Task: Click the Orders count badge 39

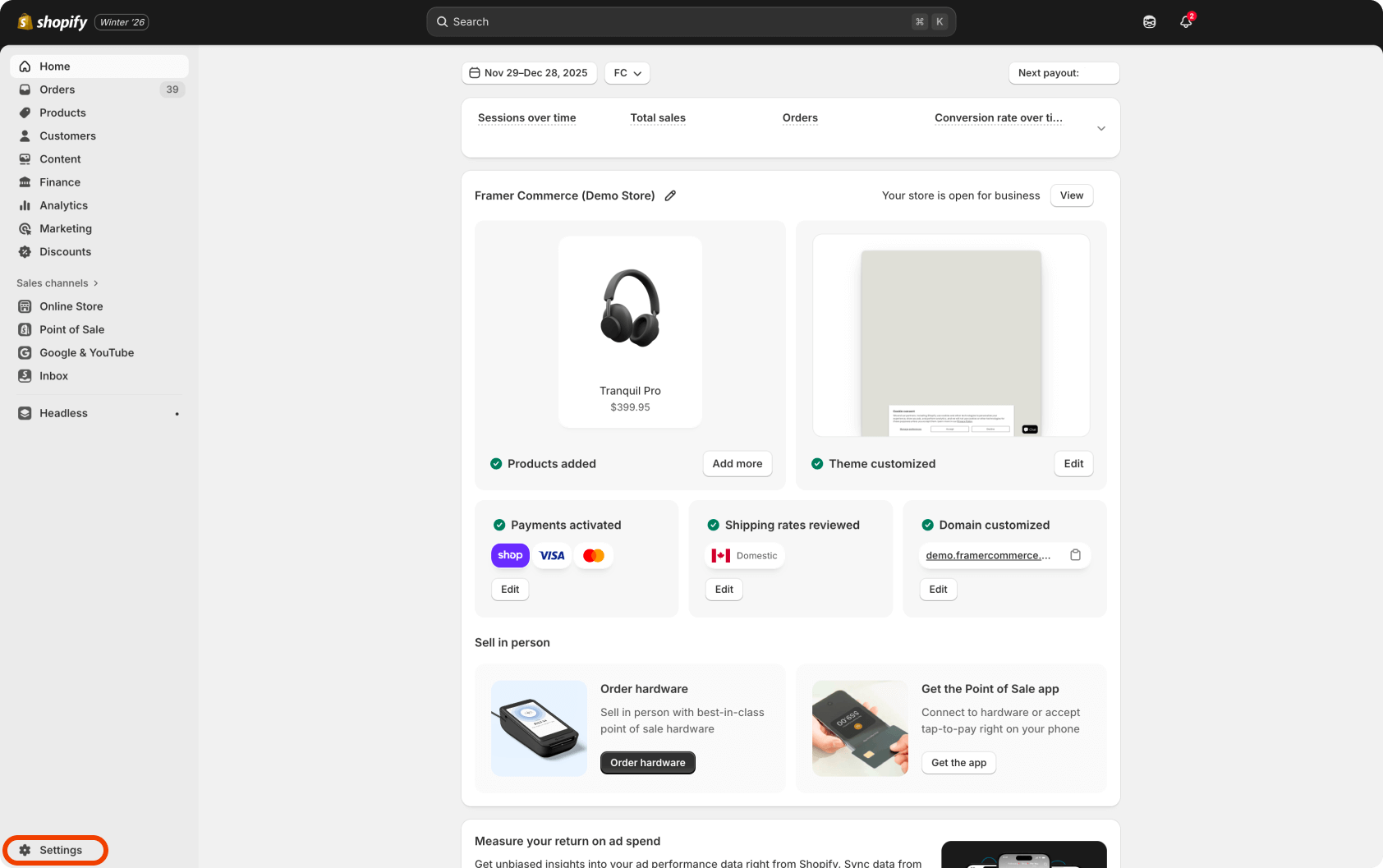Action: point(172,90)
